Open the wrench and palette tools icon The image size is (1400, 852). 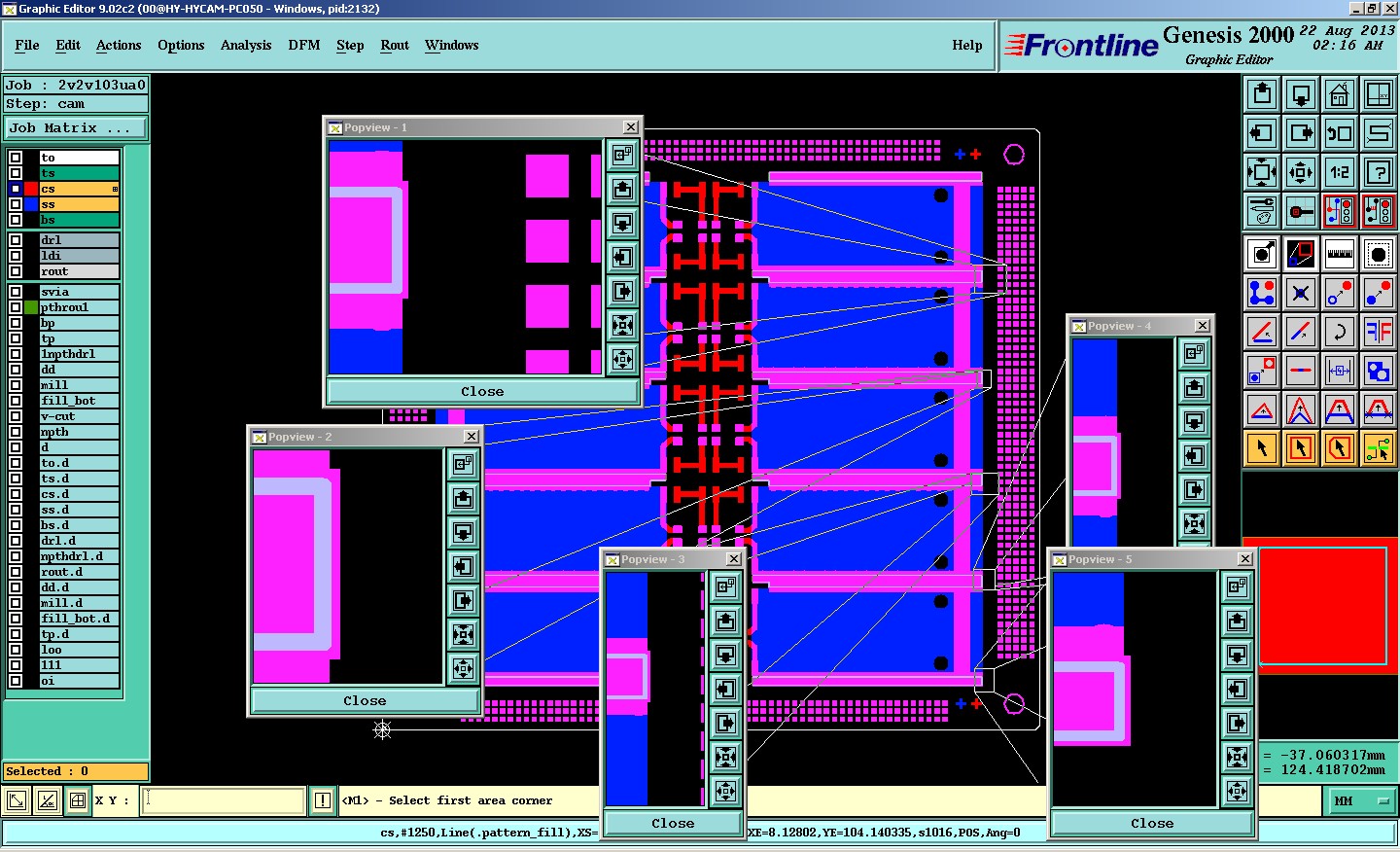pyautogui.click(x=1262, y=211)
